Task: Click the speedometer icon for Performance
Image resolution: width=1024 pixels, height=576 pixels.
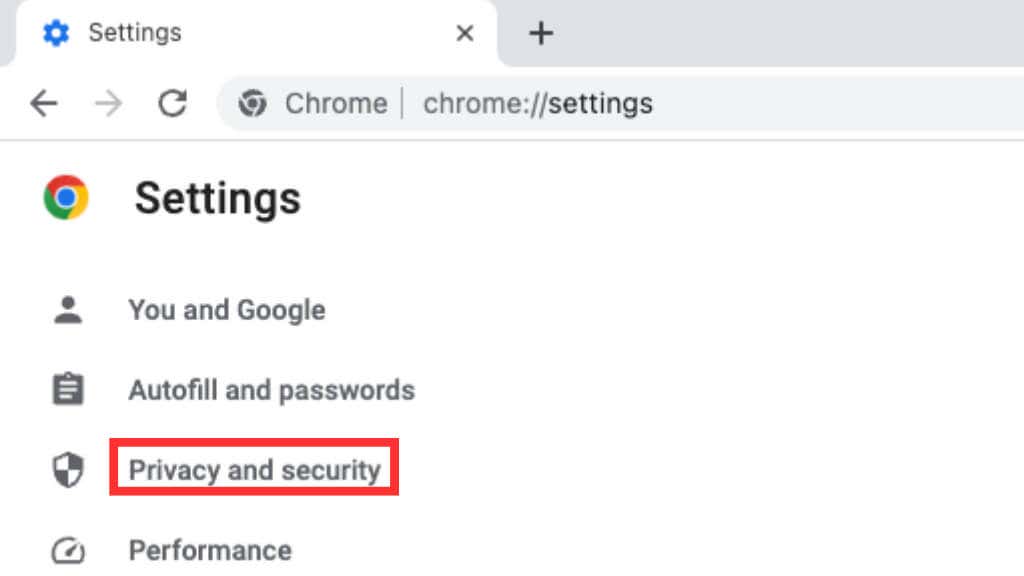Action: coord(68,551)
